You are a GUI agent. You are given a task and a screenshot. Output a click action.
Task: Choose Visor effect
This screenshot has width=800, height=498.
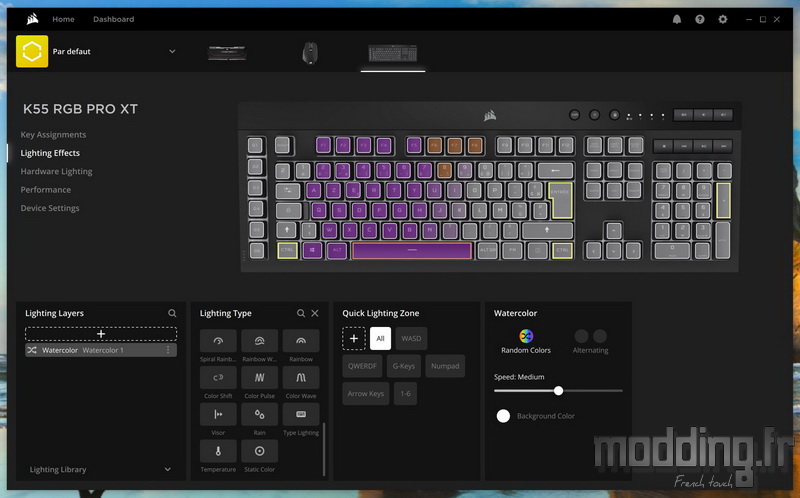(218, 414)
